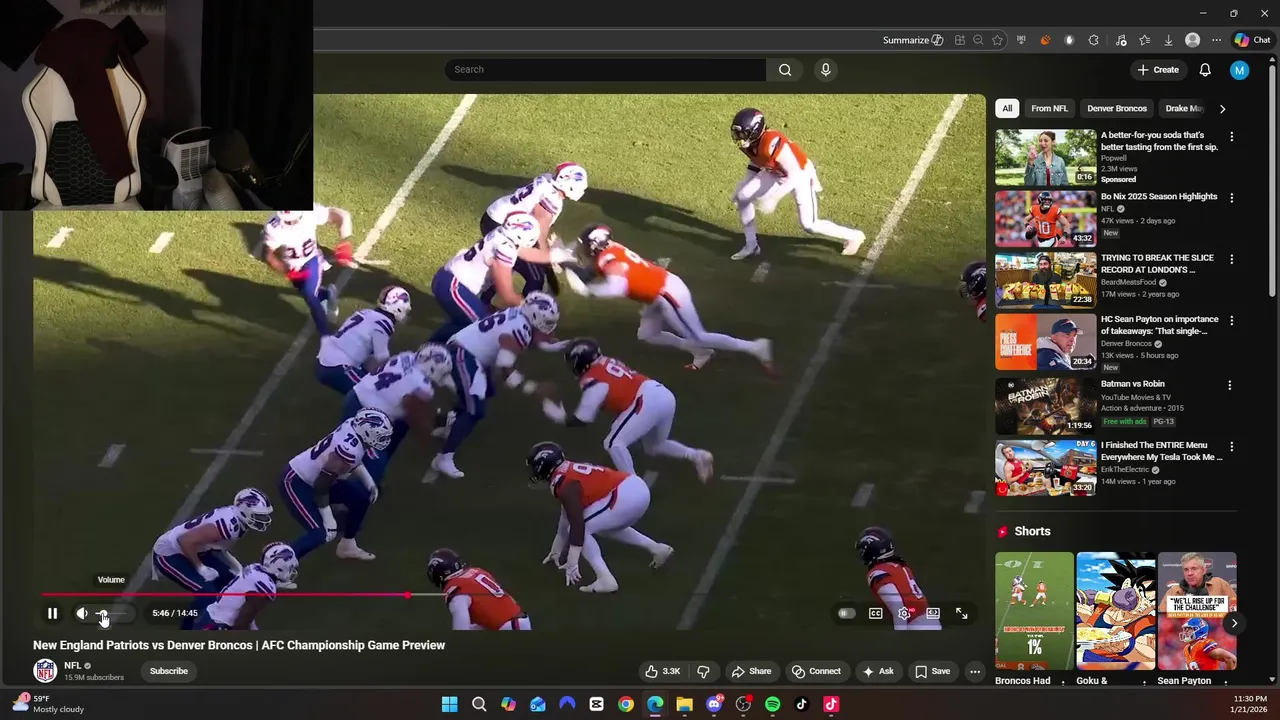Screen dimensions: 1280x720
Task: Focus the YouTube search box
Action: 605,69
